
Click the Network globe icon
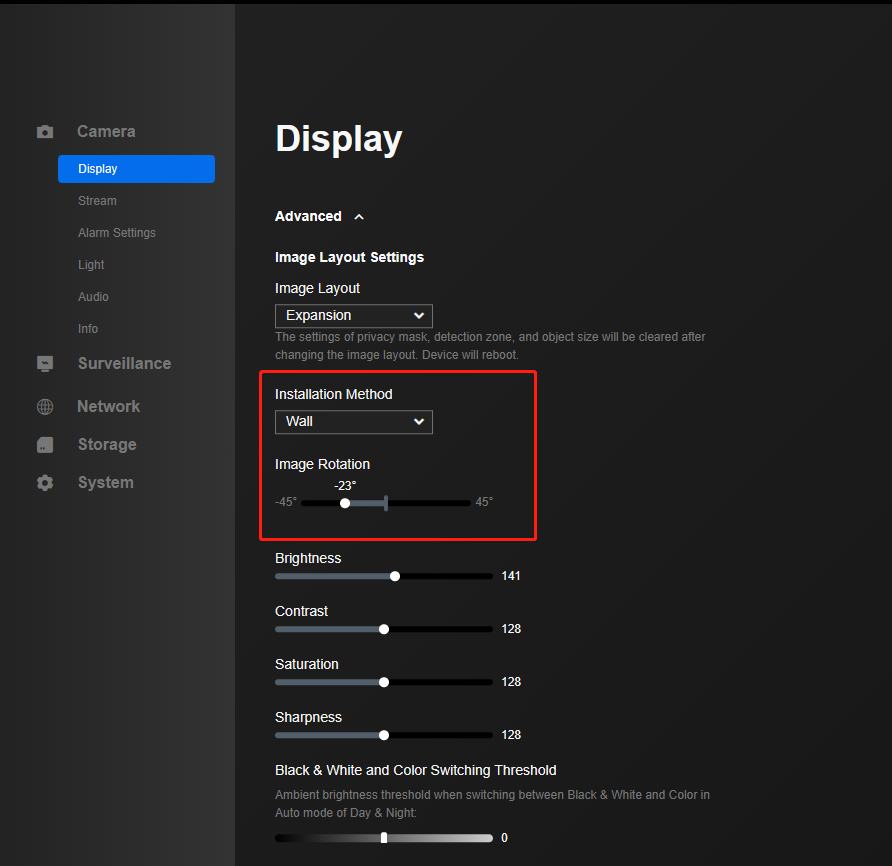point(45,407)
